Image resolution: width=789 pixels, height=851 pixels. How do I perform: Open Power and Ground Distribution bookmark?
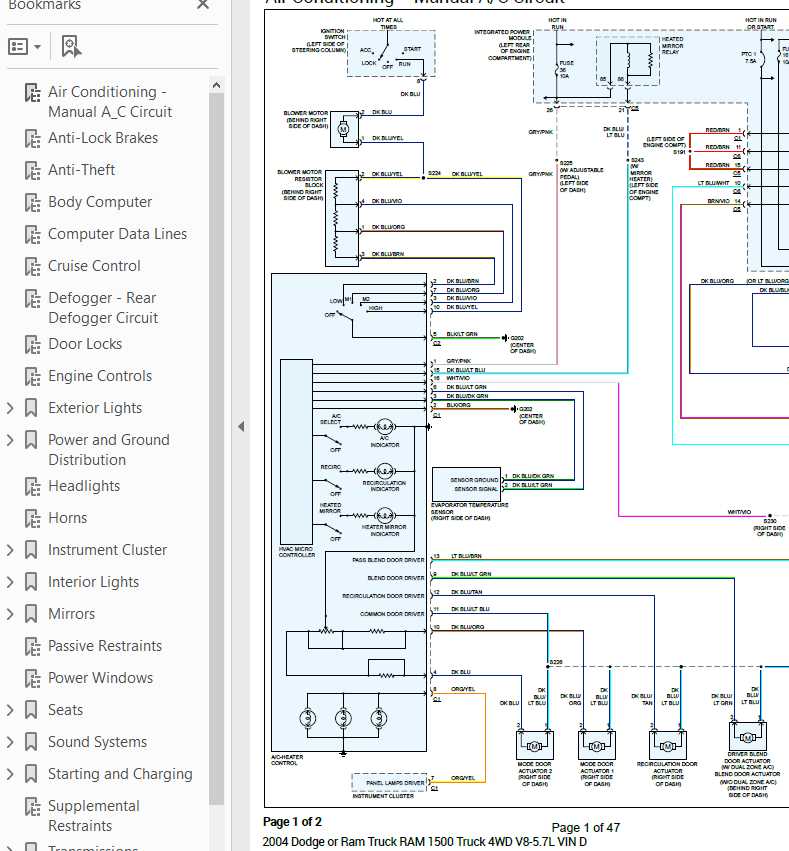109,450
